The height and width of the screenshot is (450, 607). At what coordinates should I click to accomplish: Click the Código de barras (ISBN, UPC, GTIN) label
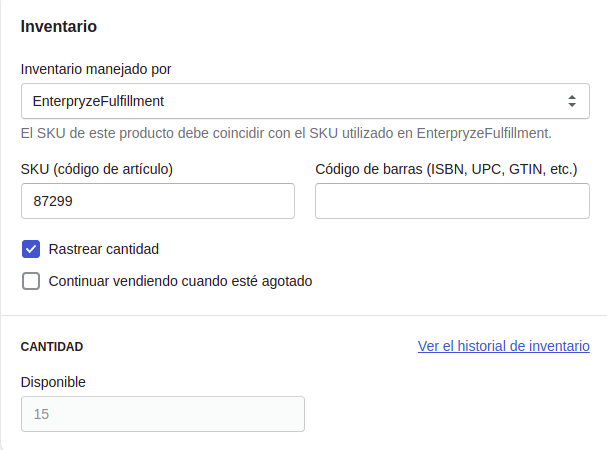446,169
